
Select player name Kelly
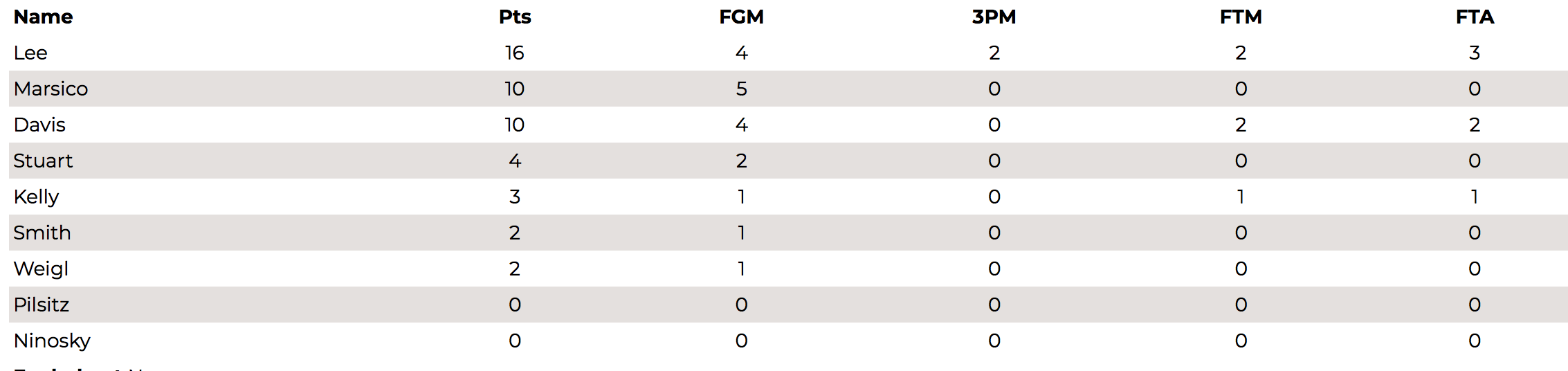[x=36, y=197]
